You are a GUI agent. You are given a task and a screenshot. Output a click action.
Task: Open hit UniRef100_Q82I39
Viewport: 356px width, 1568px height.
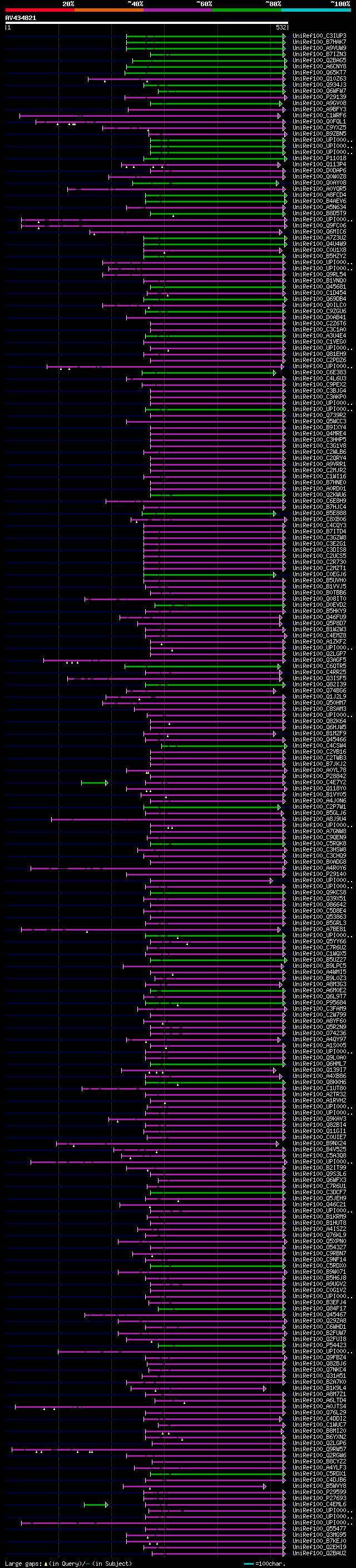click(319, 685)
